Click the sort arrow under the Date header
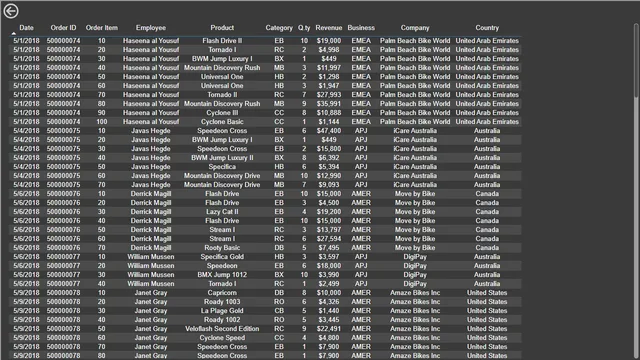This screenshot has width=640, height=360. click(x=13, y=33)
